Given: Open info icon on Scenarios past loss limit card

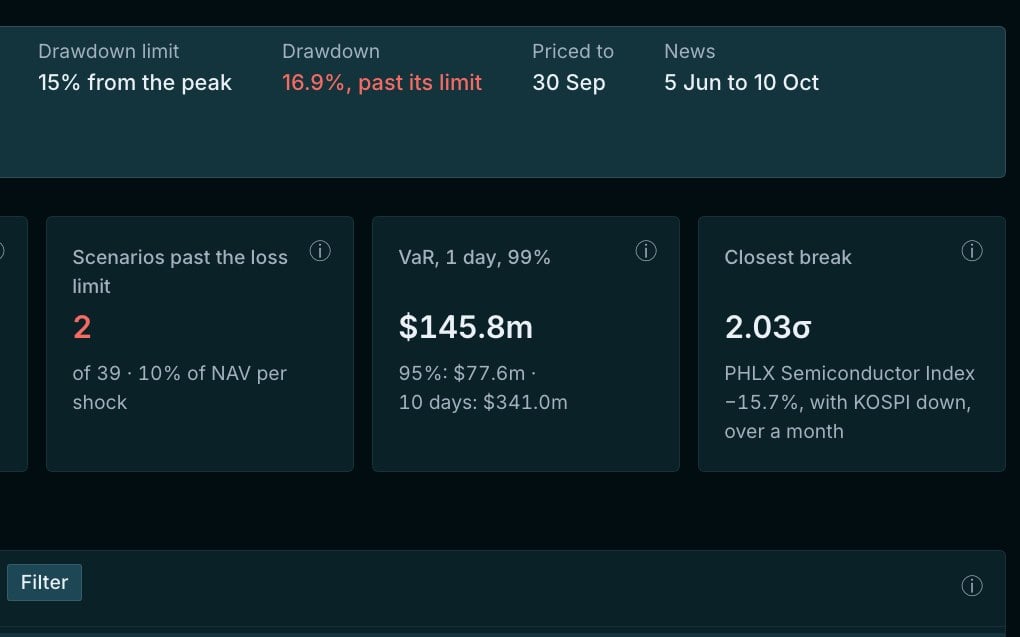Looking at the screenshot, I should coord(320,251).
